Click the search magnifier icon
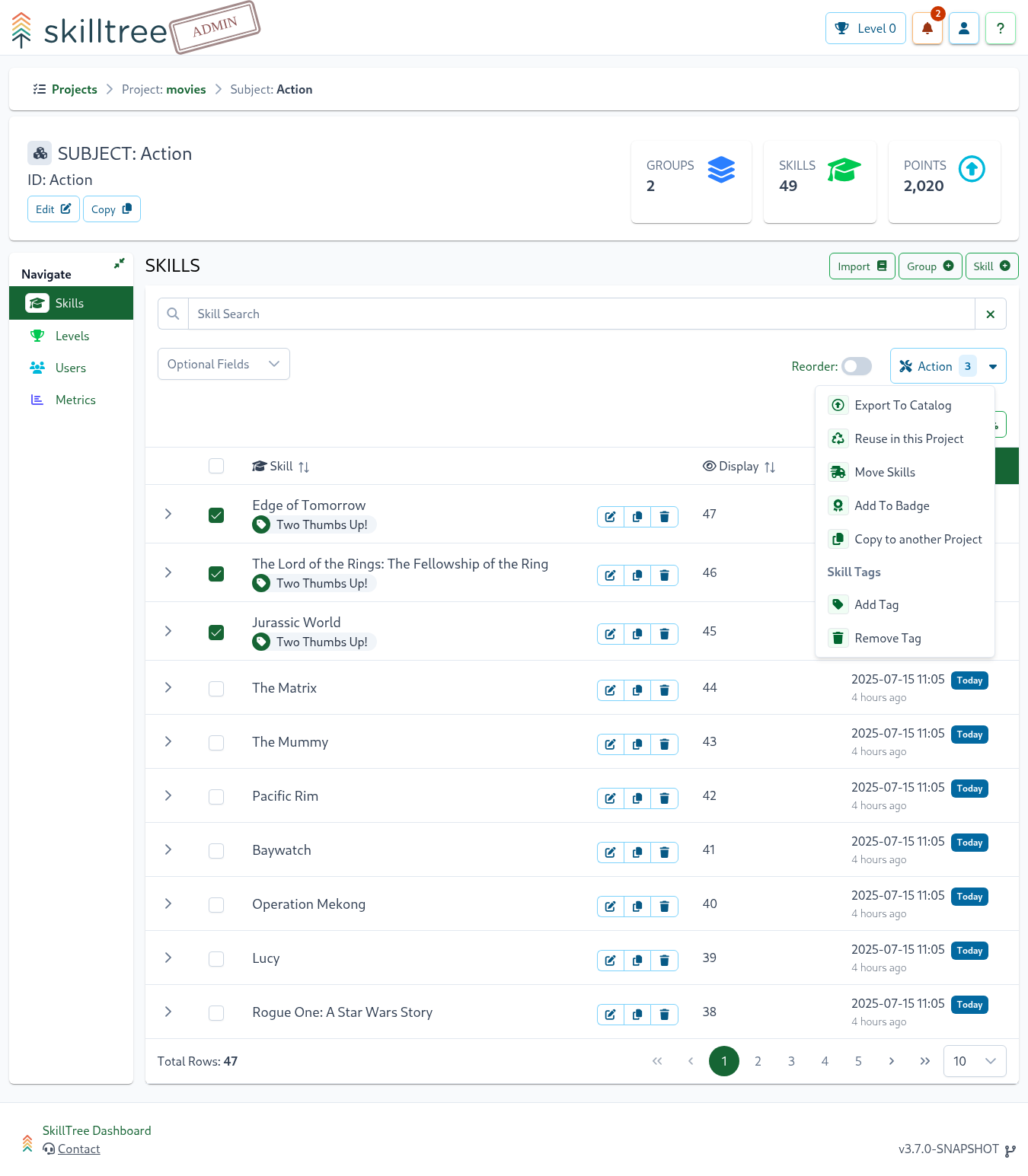 coord(173,314)
